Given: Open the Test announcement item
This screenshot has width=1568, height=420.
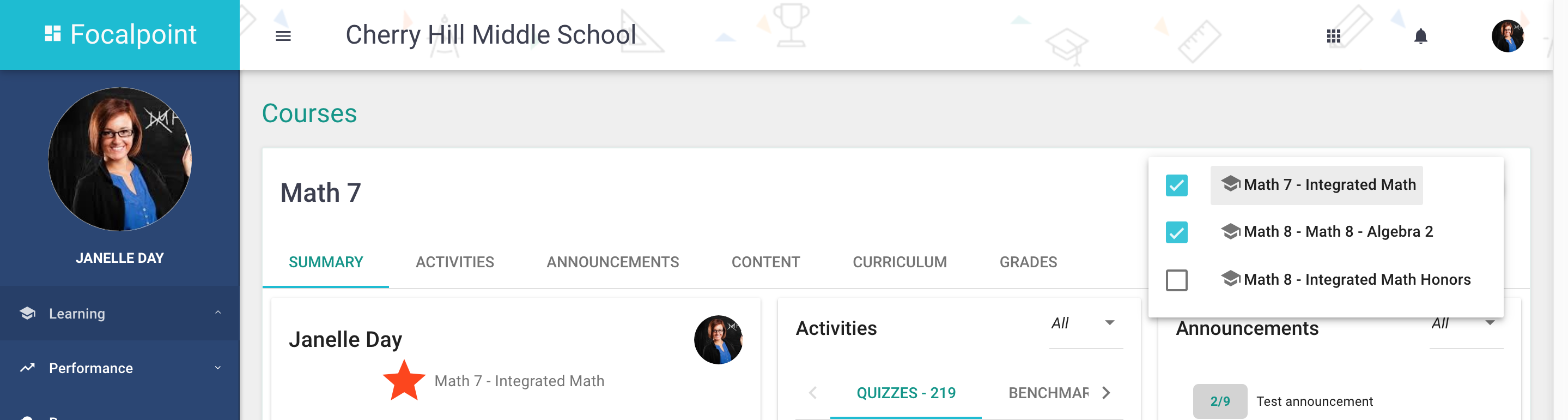Looking at the screenshot, I should pos(1314,401).
